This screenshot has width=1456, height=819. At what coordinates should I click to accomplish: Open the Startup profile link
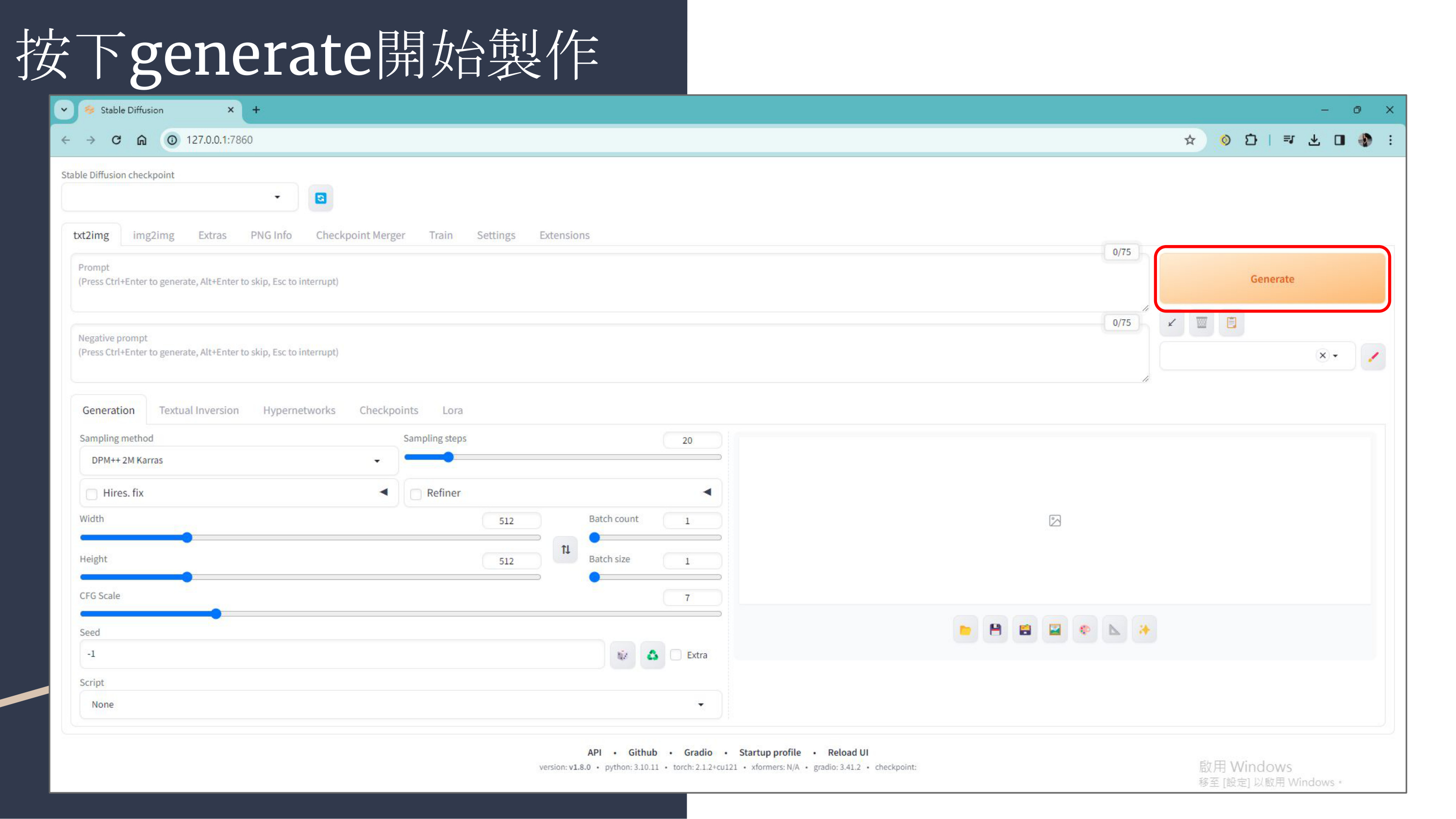pos(769,753)
